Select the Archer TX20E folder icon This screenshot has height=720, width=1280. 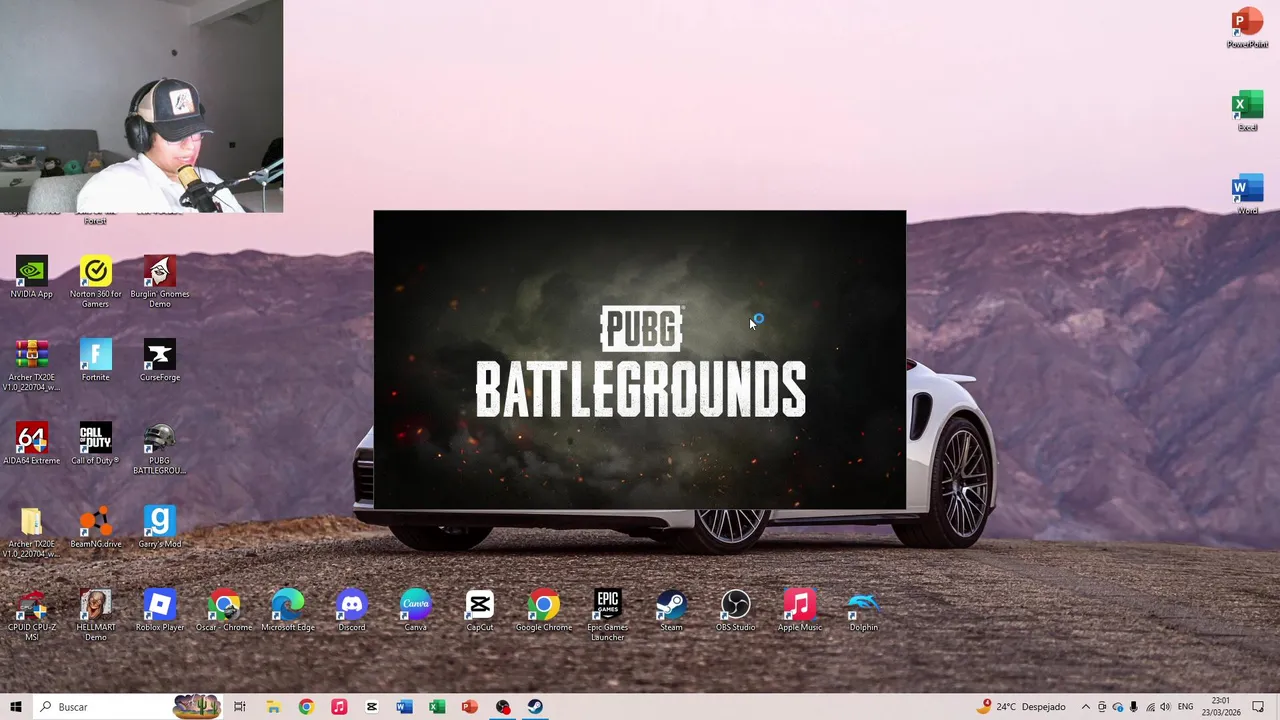tap(31, 533)
